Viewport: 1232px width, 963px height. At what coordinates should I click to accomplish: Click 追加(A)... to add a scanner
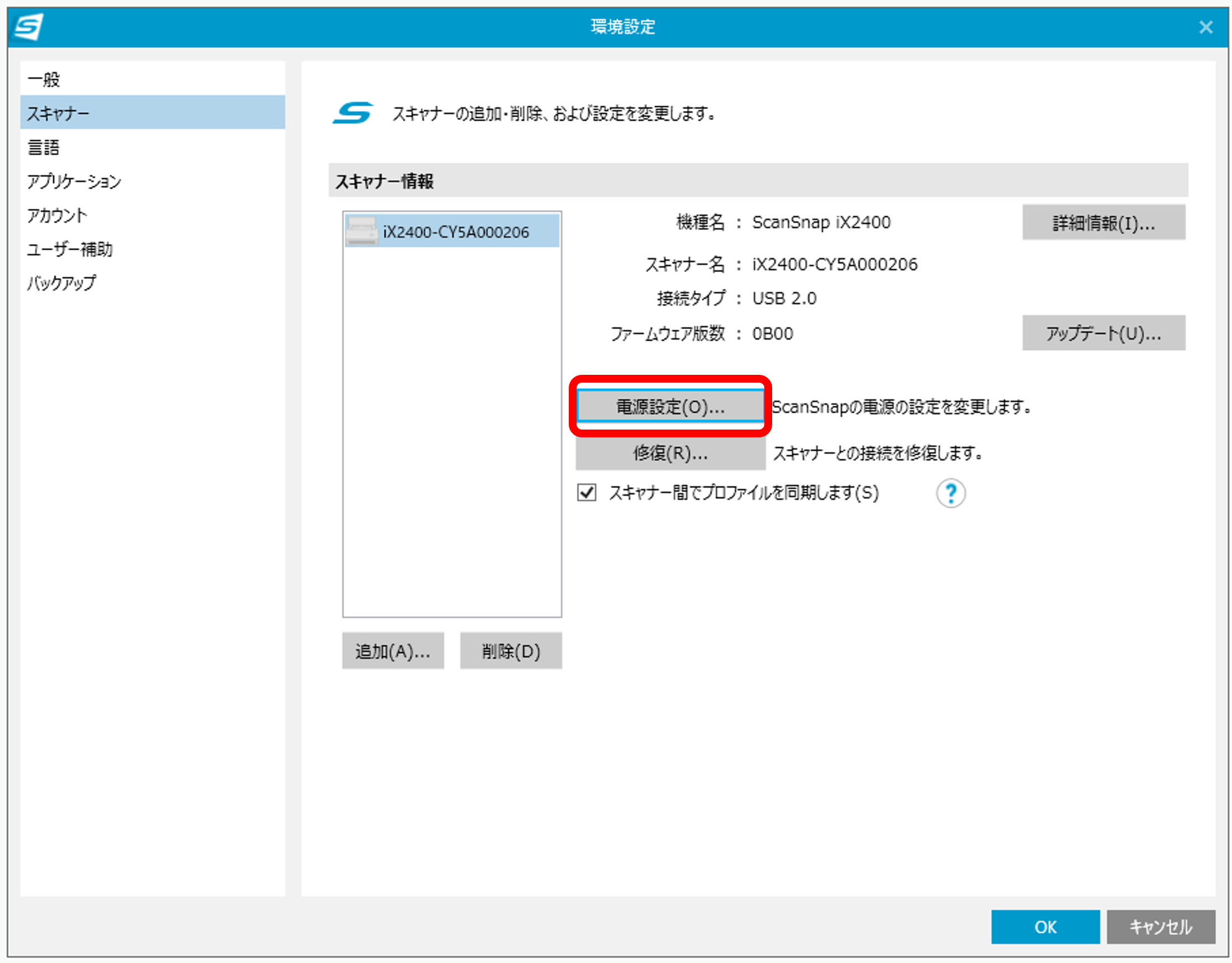pos(393,651)
